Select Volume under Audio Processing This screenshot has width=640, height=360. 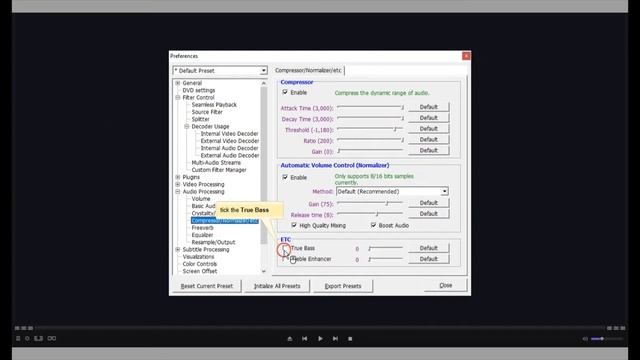pyautogui.click(x=201, y=199)
